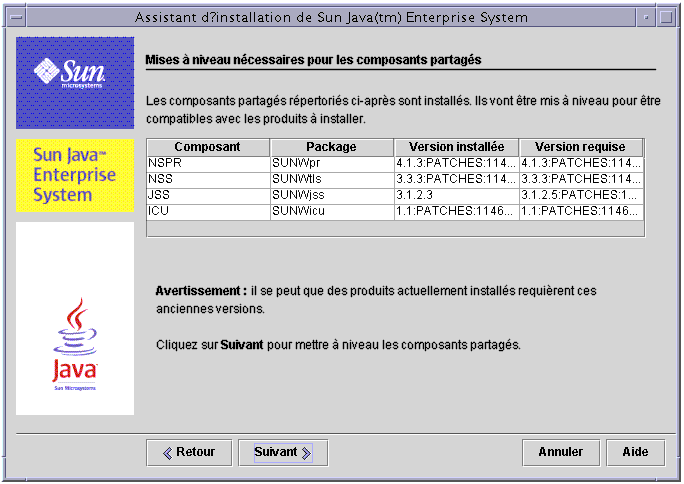Viewport: 684px width, 484px height.
Task: Click NSS required version 3.3.3:PATCHES cell
Action: [x=581, y=180]
